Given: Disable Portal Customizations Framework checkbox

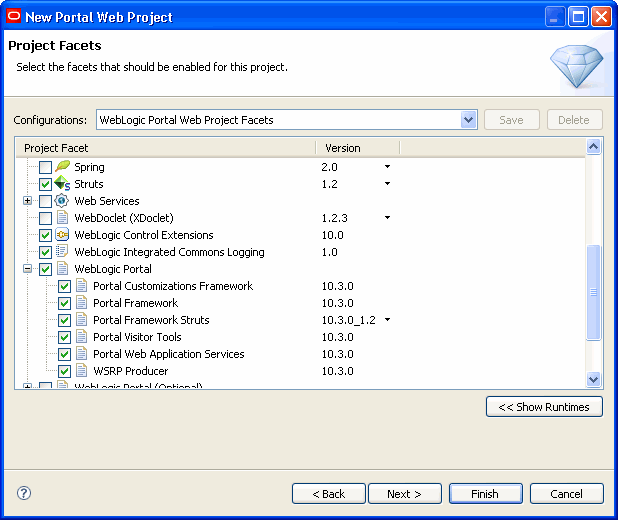Looking at the screenshot, I should [64, 286].
